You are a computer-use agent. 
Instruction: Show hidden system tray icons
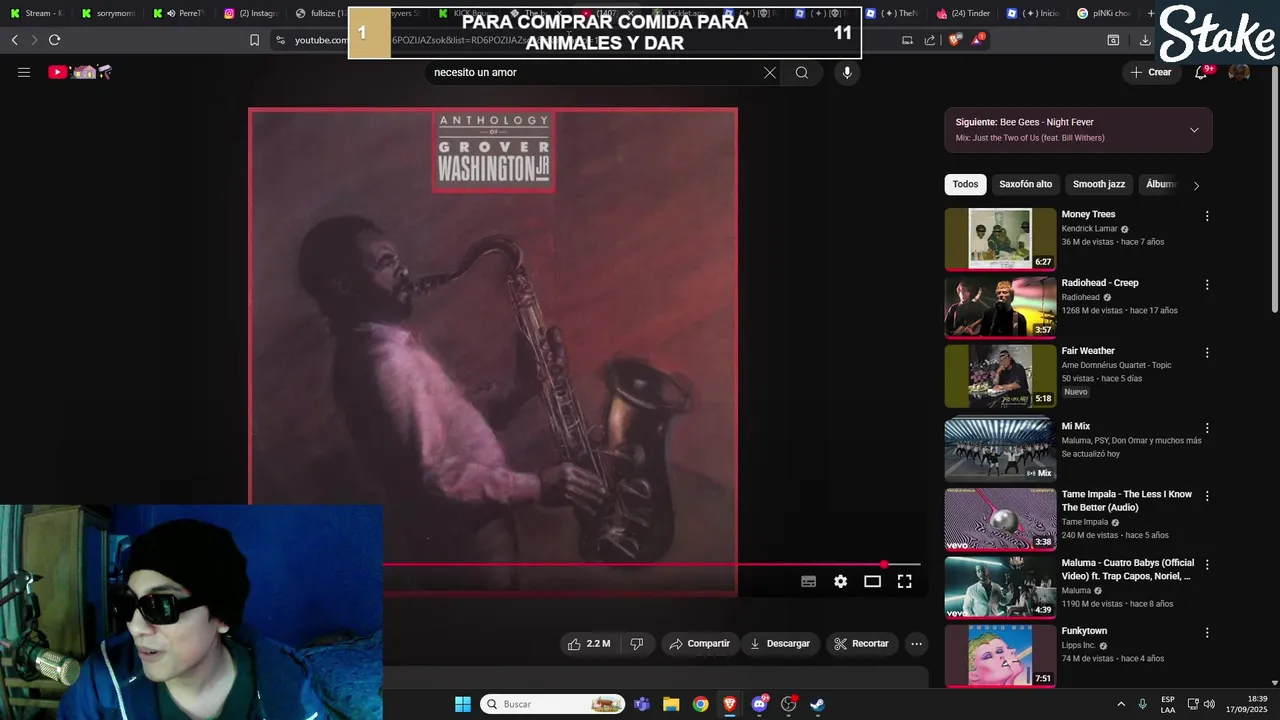[x=1120, y=704]
